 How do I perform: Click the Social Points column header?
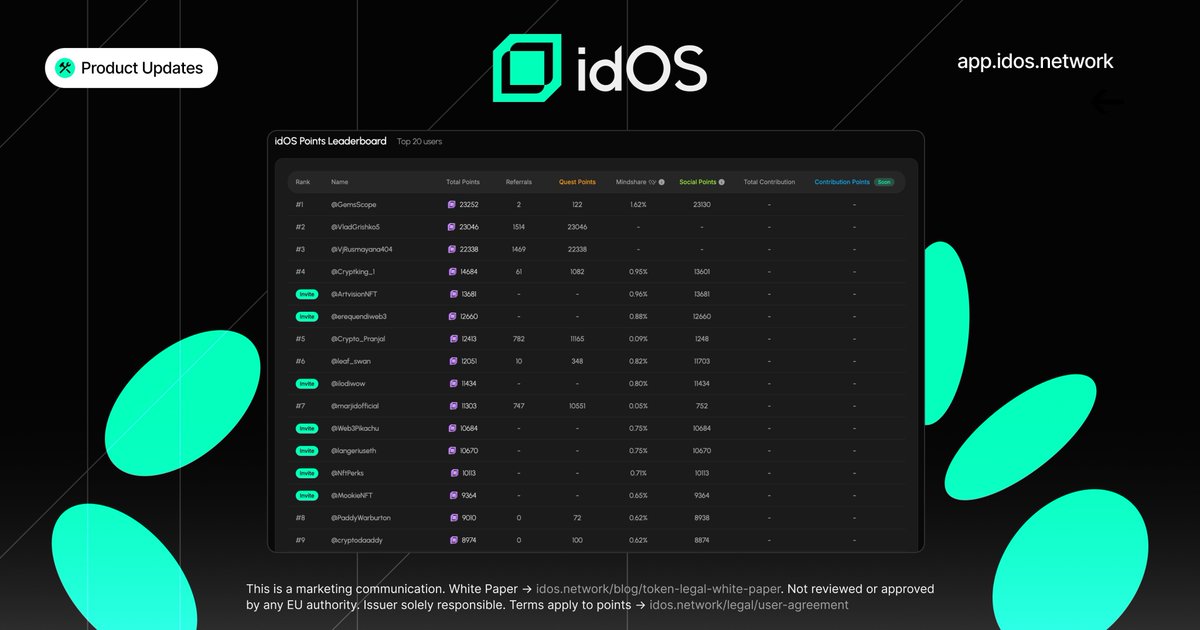697,182
